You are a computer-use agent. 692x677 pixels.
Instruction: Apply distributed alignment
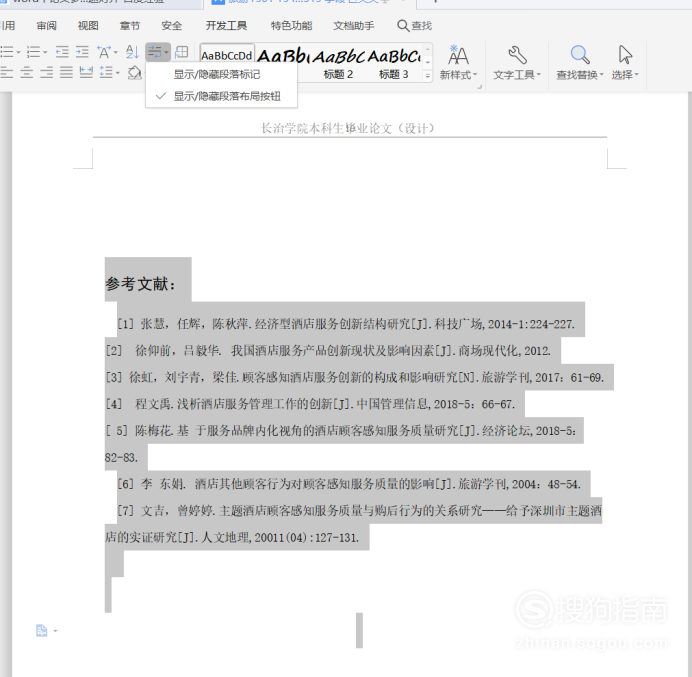coord(86,72)
